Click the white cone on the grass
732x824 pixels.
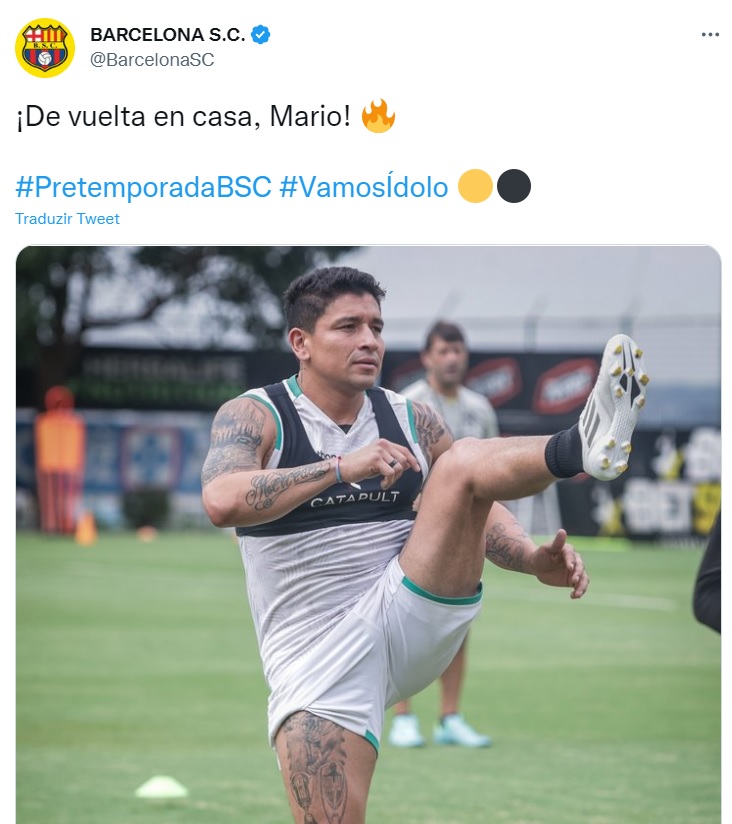pos(161,787)
